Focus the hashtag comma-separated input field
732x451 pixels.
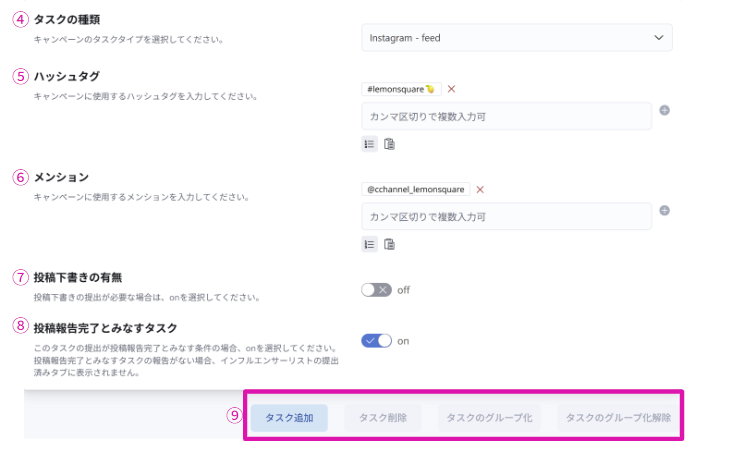(x=506, y=117)
